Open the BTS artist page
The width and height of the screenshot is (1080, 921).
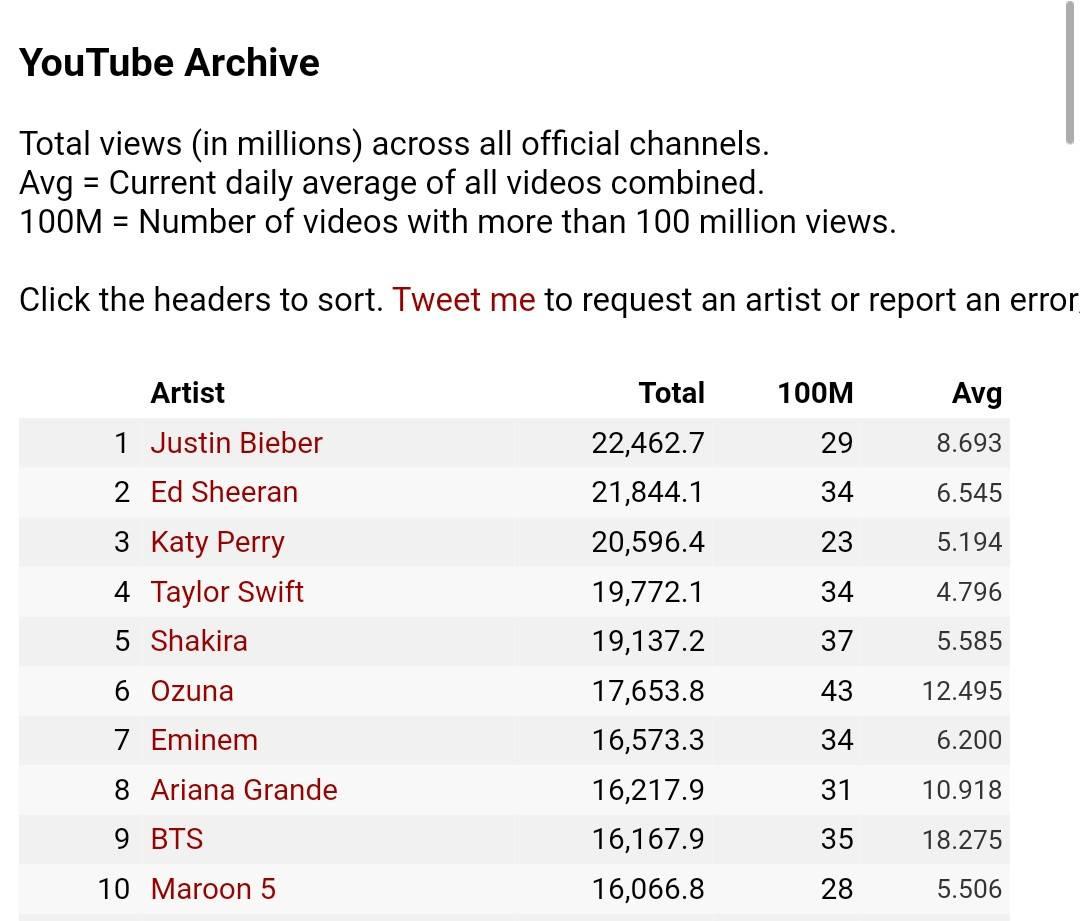[177, 840]
